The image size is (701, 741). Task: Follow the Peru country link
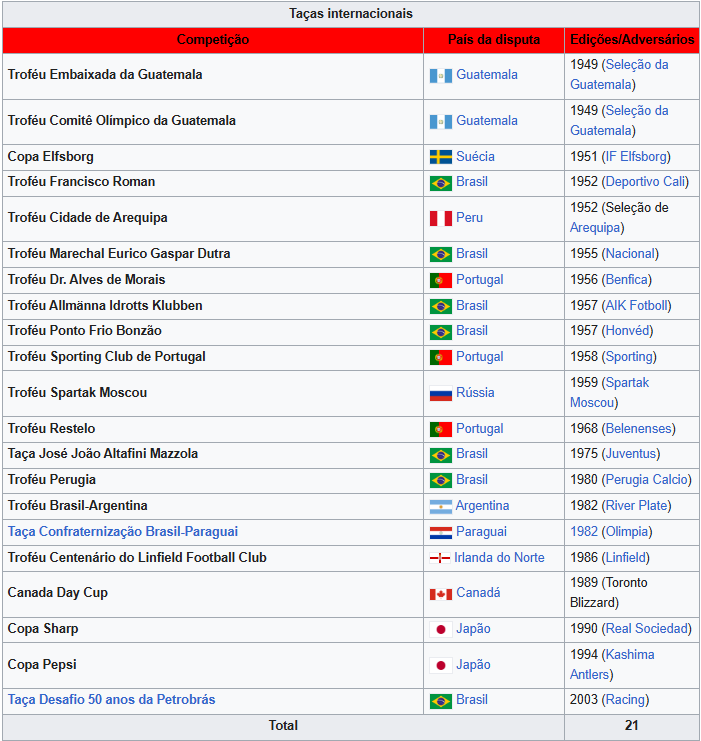pos(469,217)
